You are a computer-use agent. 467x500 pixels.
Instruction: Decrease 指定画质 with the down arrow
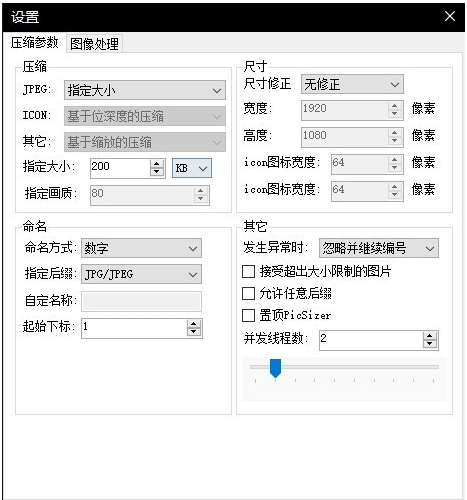[x=200, y=199]
